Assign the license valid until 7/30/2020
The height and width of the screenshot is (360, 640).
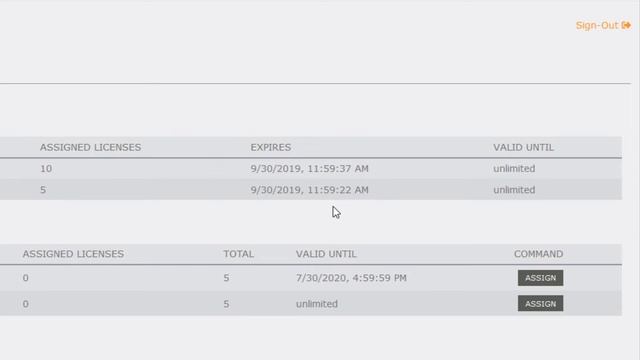point(540,278)
